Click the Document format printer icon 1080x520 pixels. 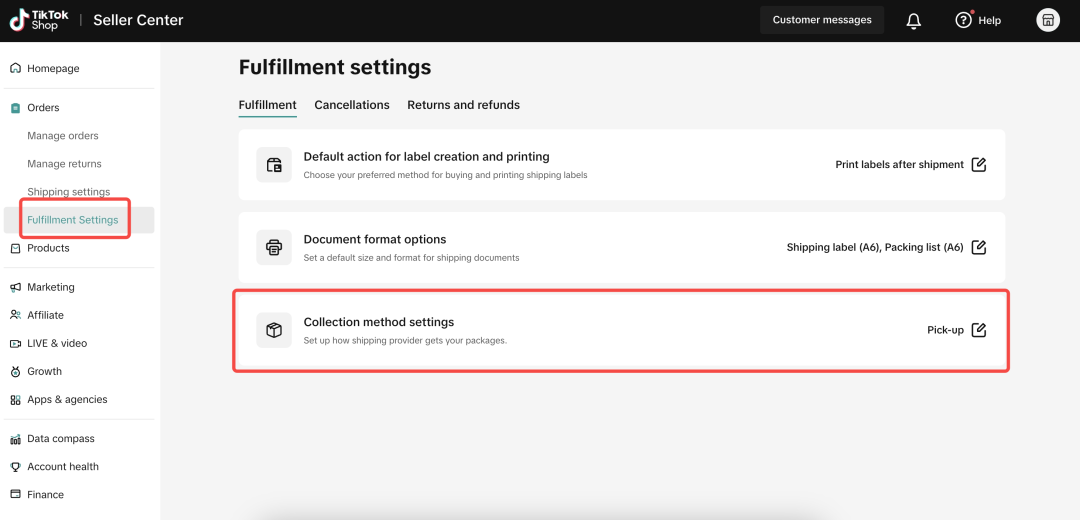(x=274, y=247)
